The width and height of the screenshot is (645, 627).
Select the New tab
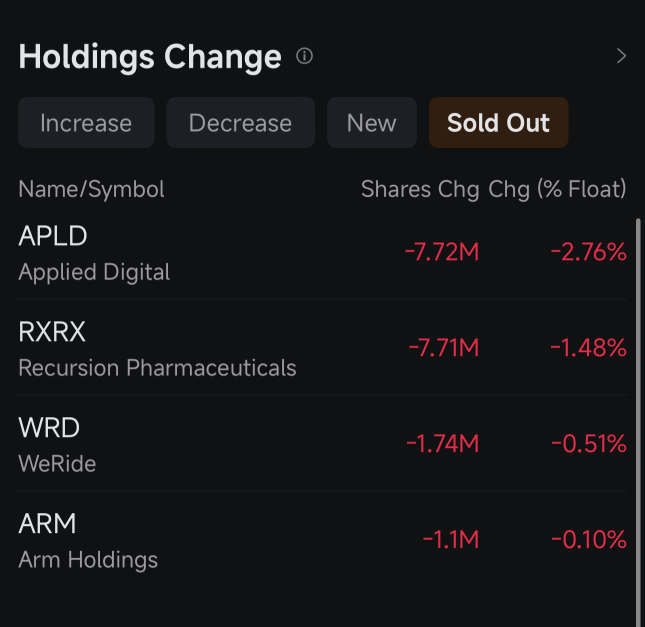tap(372, 123)
